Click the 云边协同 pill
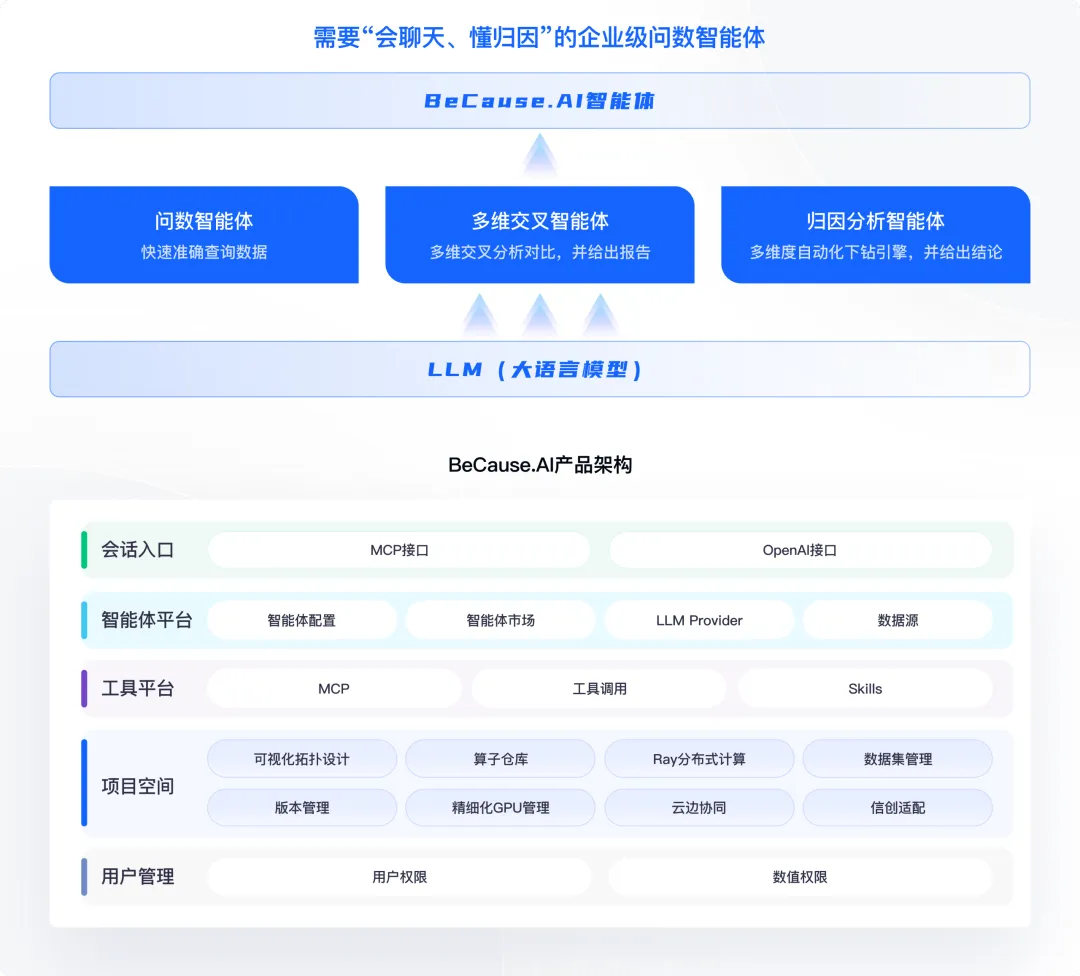This screenshot has height=976, width=1080. click(699, 807)
